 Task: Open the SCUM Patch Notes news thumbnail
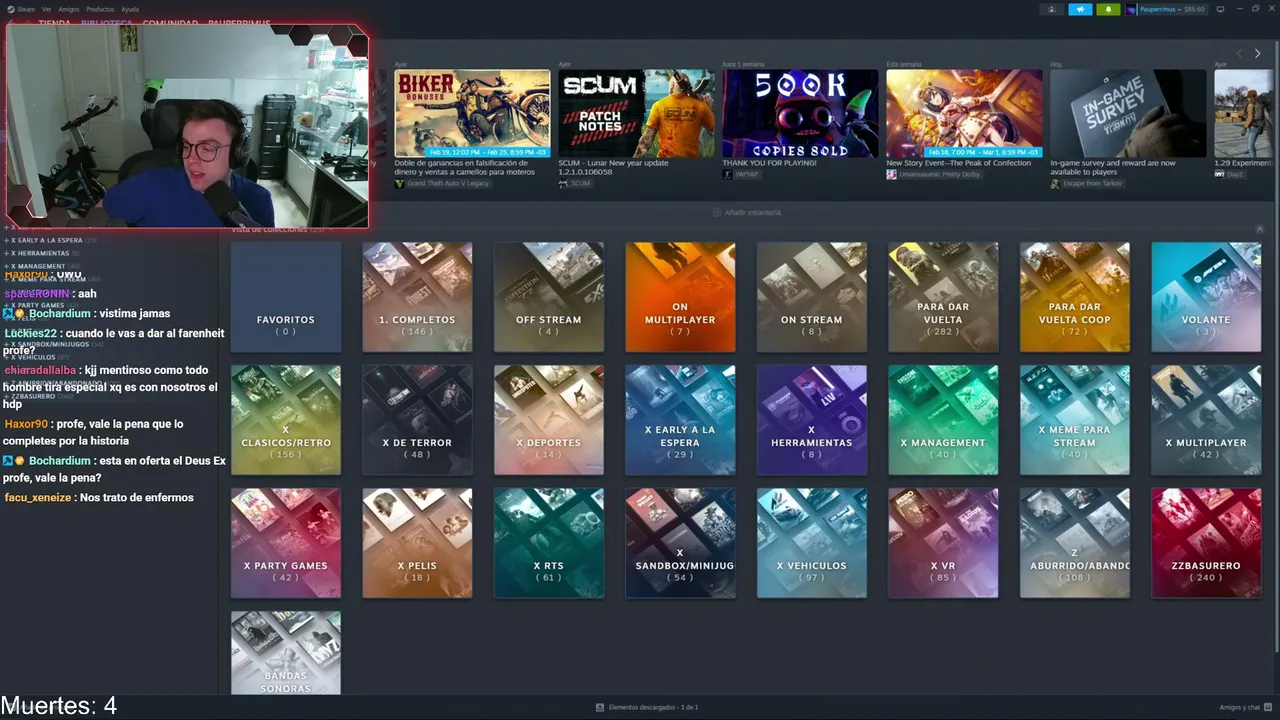636,113
